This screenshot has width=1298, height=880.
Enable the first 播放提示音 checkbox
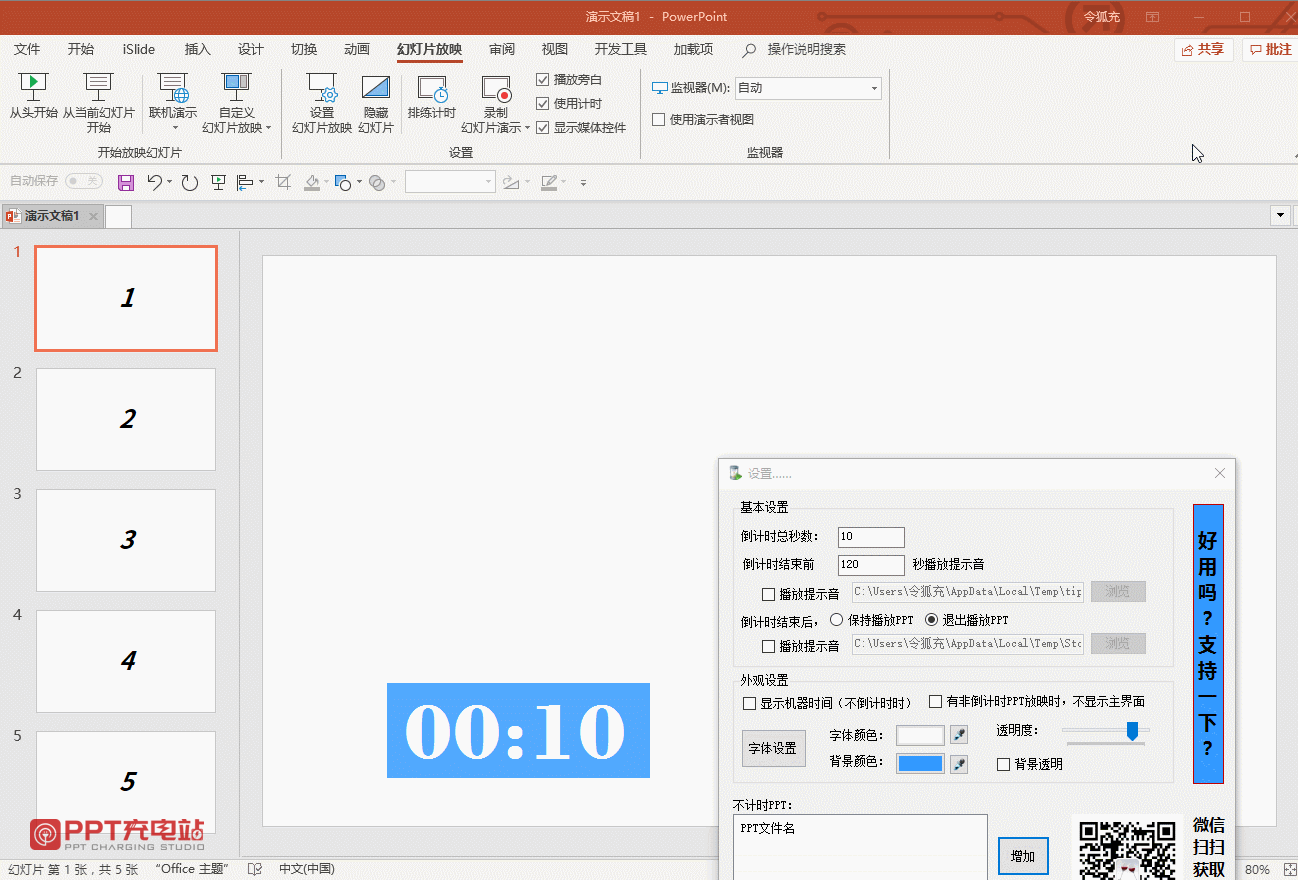coord(769,593)
